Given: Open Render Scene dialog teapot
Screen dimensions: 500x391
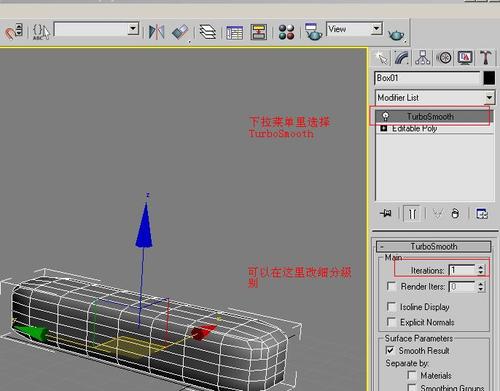Looking at the screenshot, I should (x=313, y=32).
